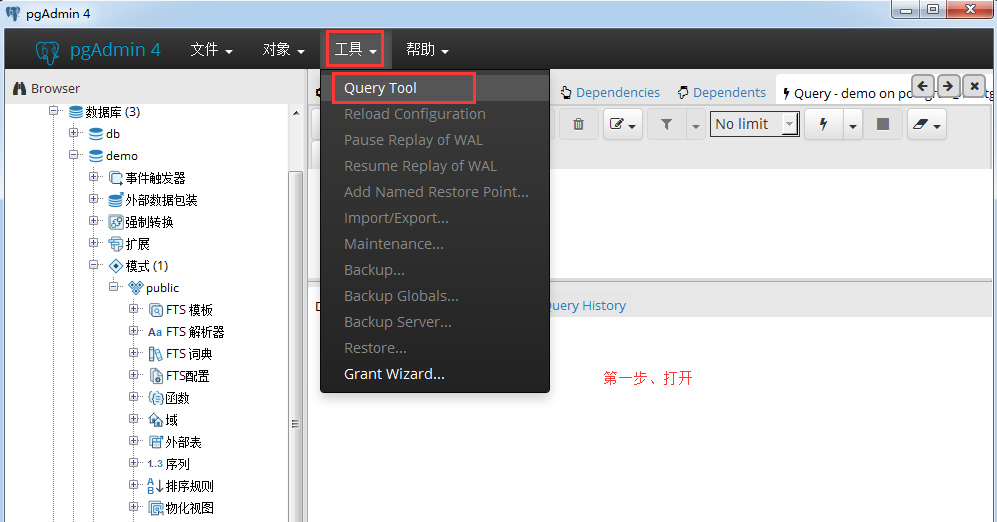The height and width of the screenshot is (522, 997).
Task: Click the Browser binoculars icon
Action: point(19,88)
